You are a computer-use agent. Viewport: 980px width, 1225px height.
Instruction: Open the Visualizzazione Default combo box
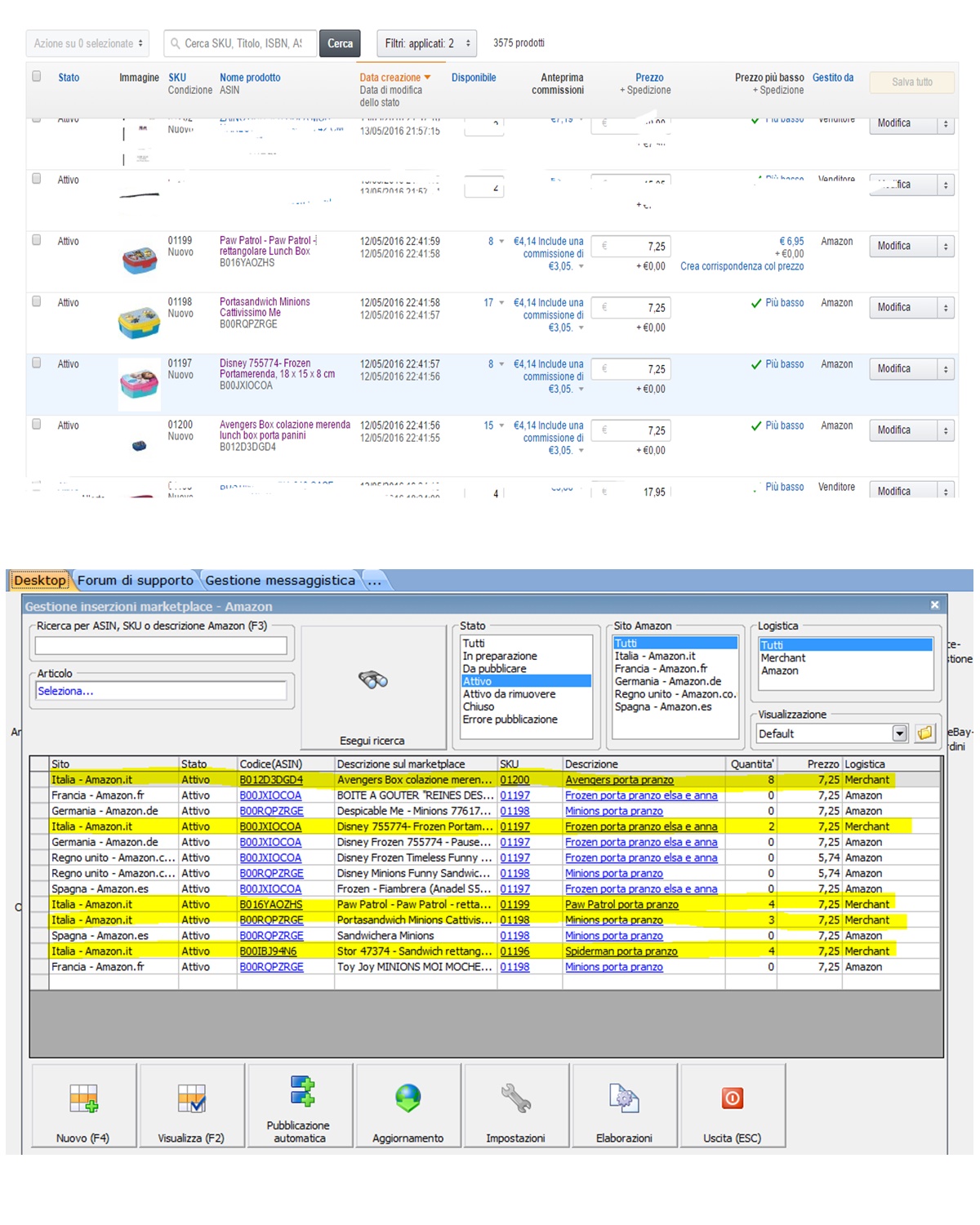pos(832,733)
